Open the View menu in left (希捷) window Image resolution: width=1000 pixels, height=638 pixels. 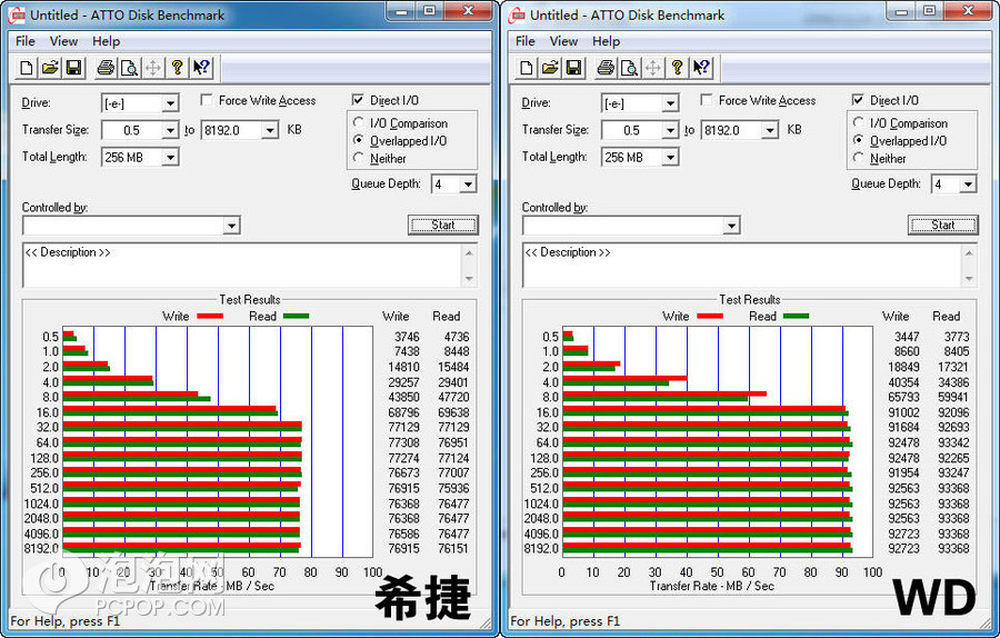click(64, 41)
